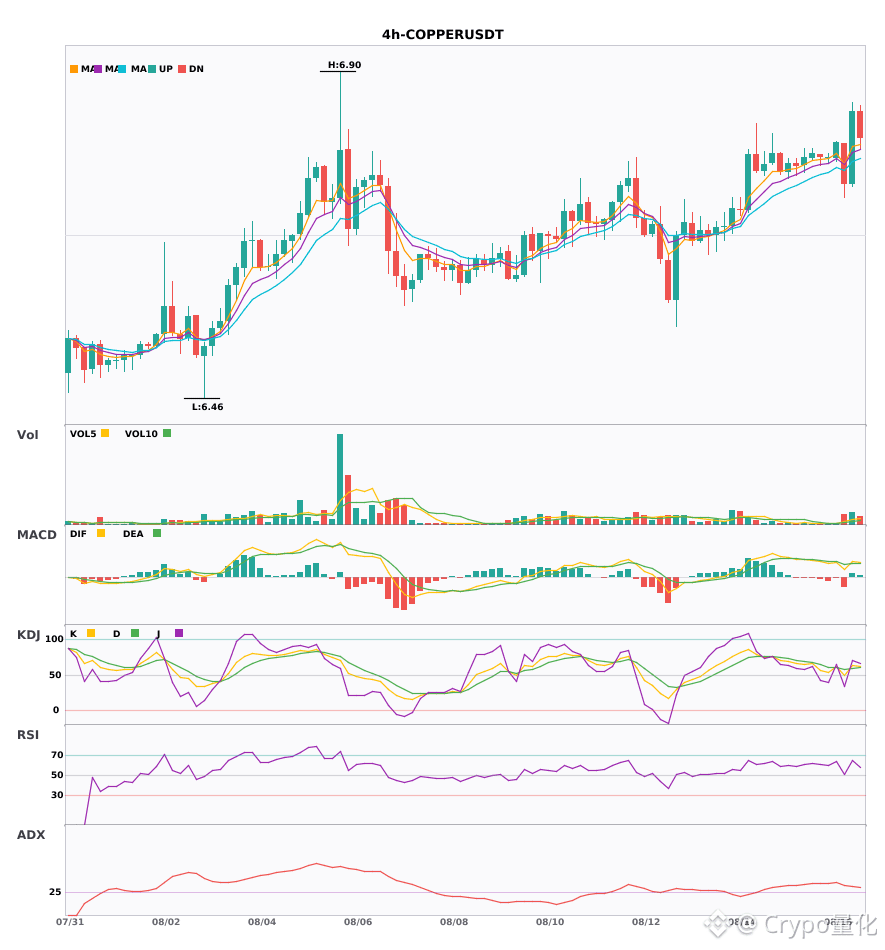Select the Vol panel label
Viewport: 885px width, 950px height.
pos(27,435)
